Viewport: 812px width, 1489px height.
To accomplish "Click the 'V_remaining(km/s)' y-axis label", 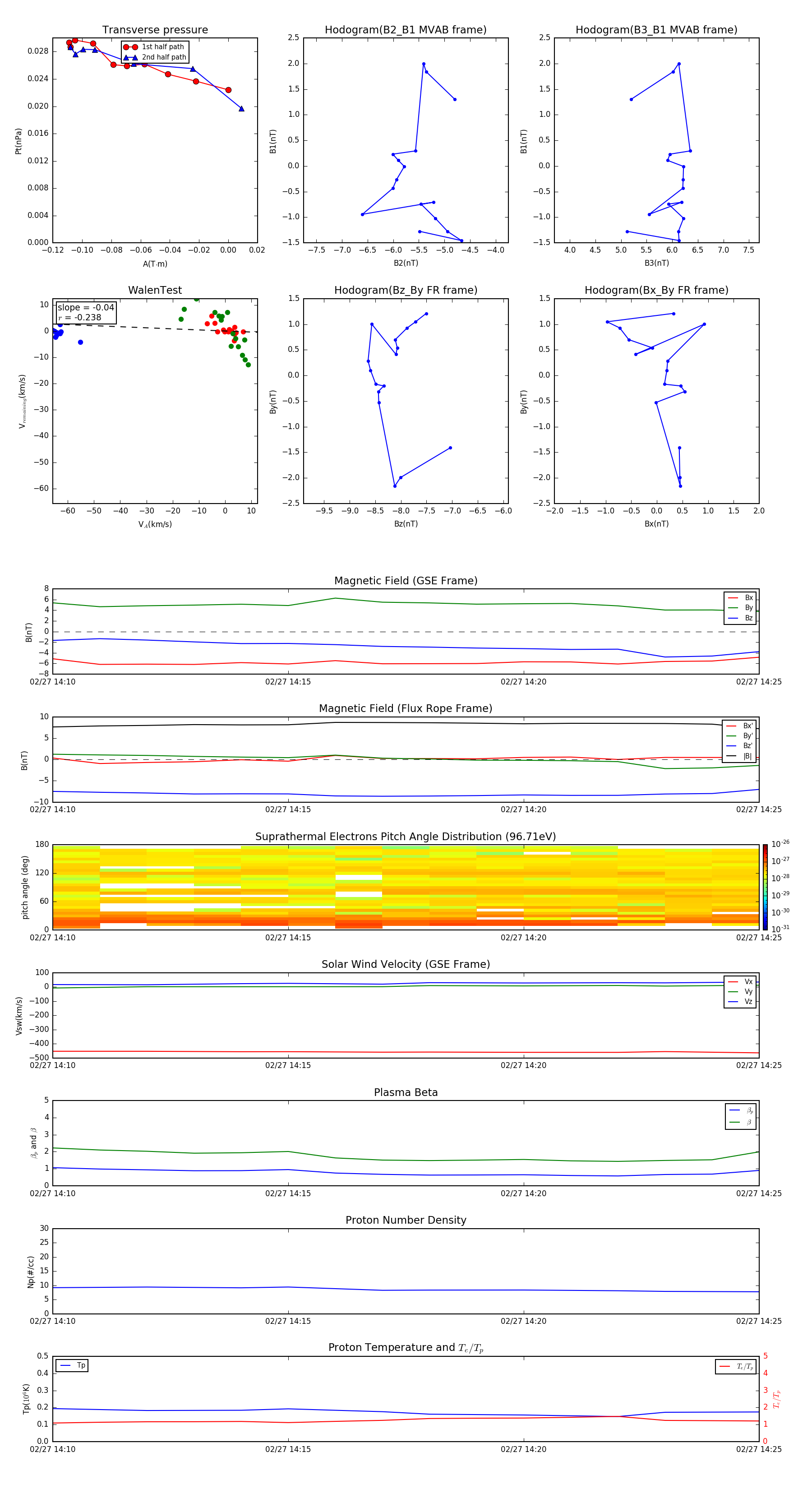I will [x=22, y=401].
